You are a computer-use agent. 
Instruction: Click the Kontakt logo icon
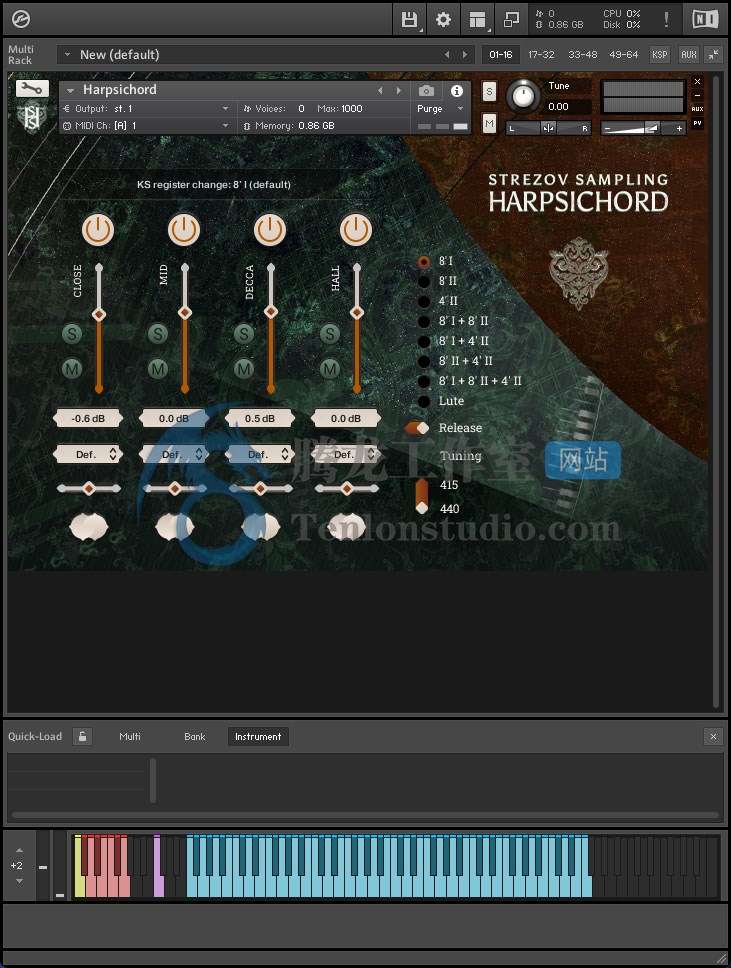point(20,20)
